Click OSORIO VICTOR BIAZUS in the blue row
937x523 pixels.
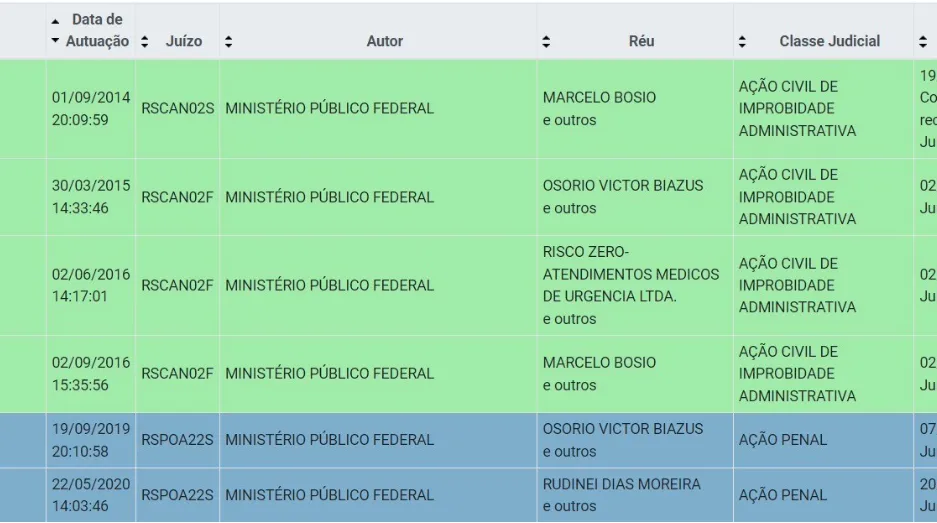point(623,429)
